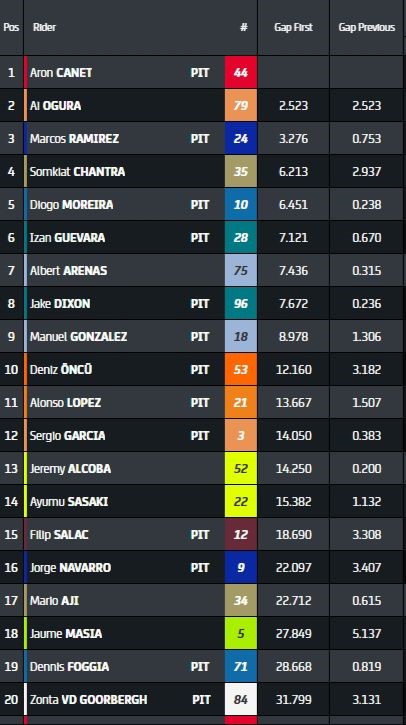Click the PIT label next to Diogo Moreira

[x=200, y=205]
